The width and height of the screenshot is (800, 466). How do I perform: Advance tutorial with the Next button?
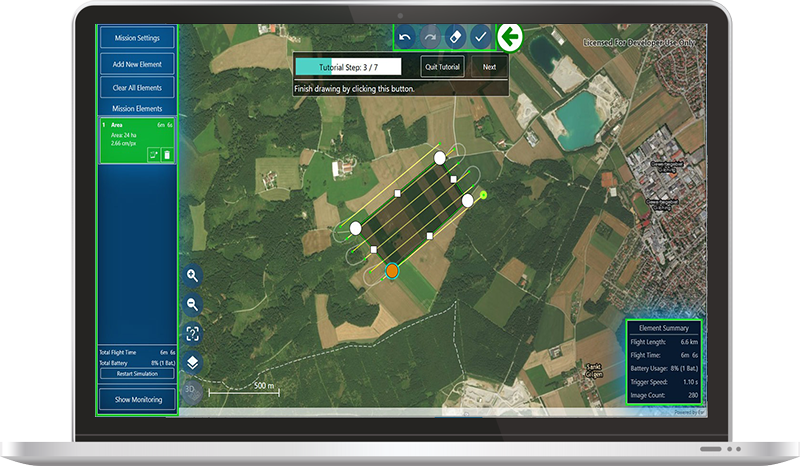point(489,67)
